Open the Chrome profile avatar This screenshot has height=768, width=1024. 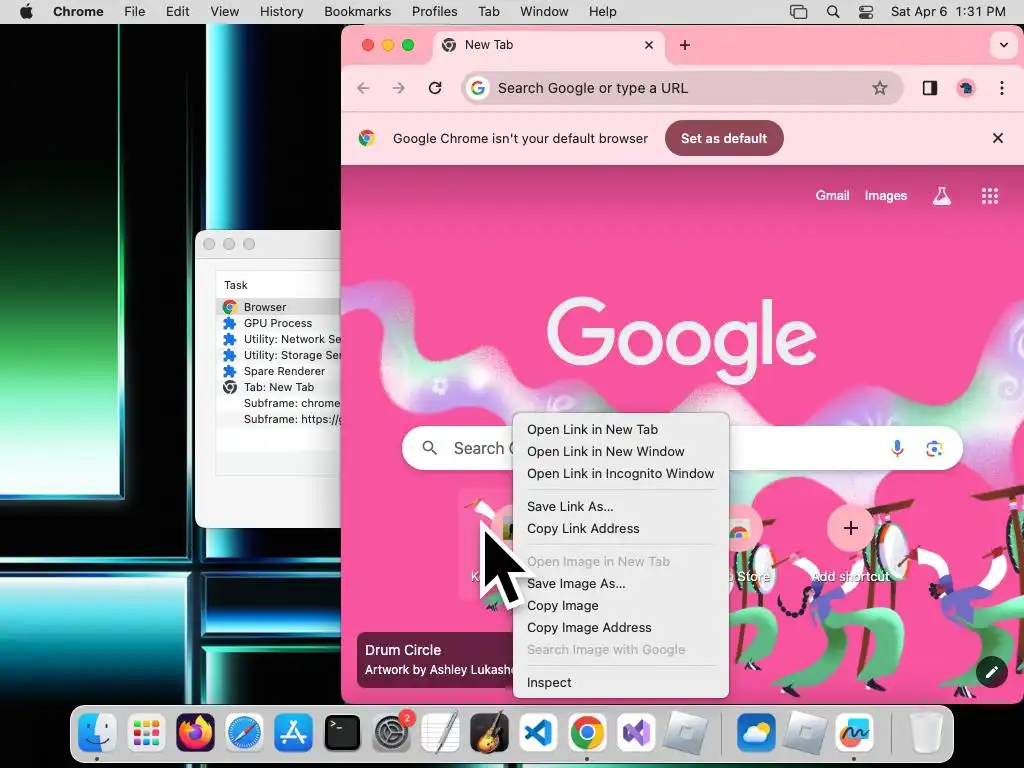966,88
